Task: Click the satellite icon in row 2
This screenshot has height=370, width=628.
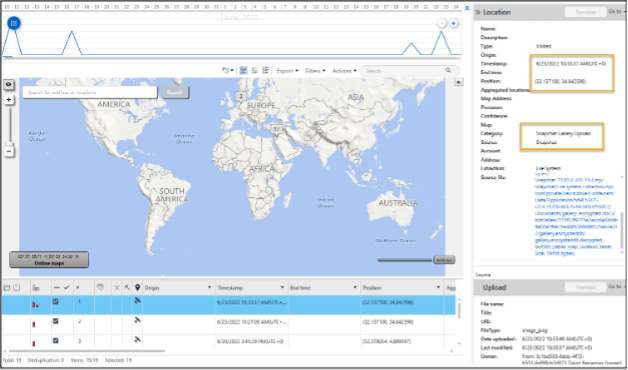Action: 137,320
